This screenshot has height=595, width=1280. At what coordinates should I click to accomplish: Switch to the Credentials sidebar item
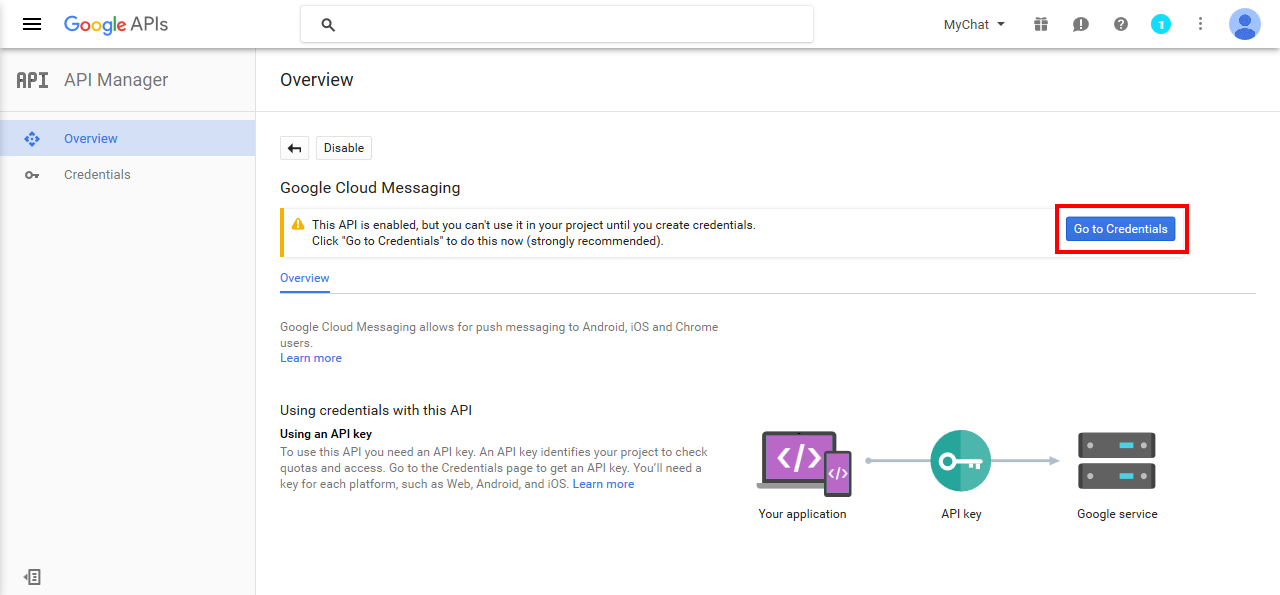[97, 174]
